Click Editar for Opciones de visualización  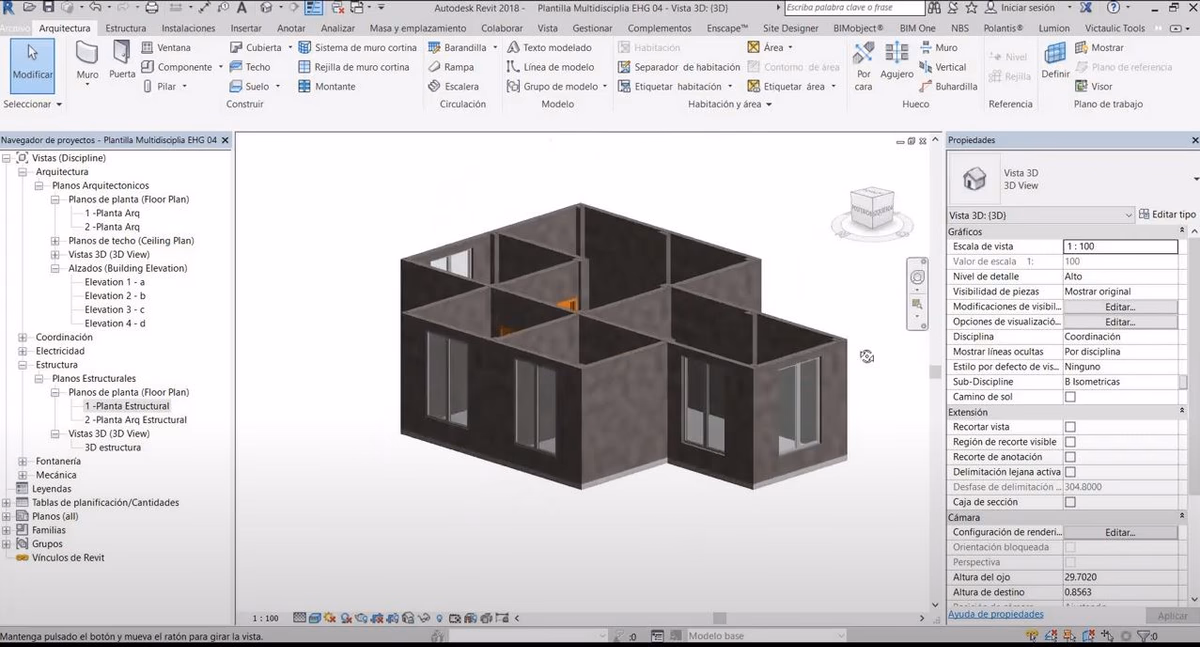click(x=1120, y=322)
